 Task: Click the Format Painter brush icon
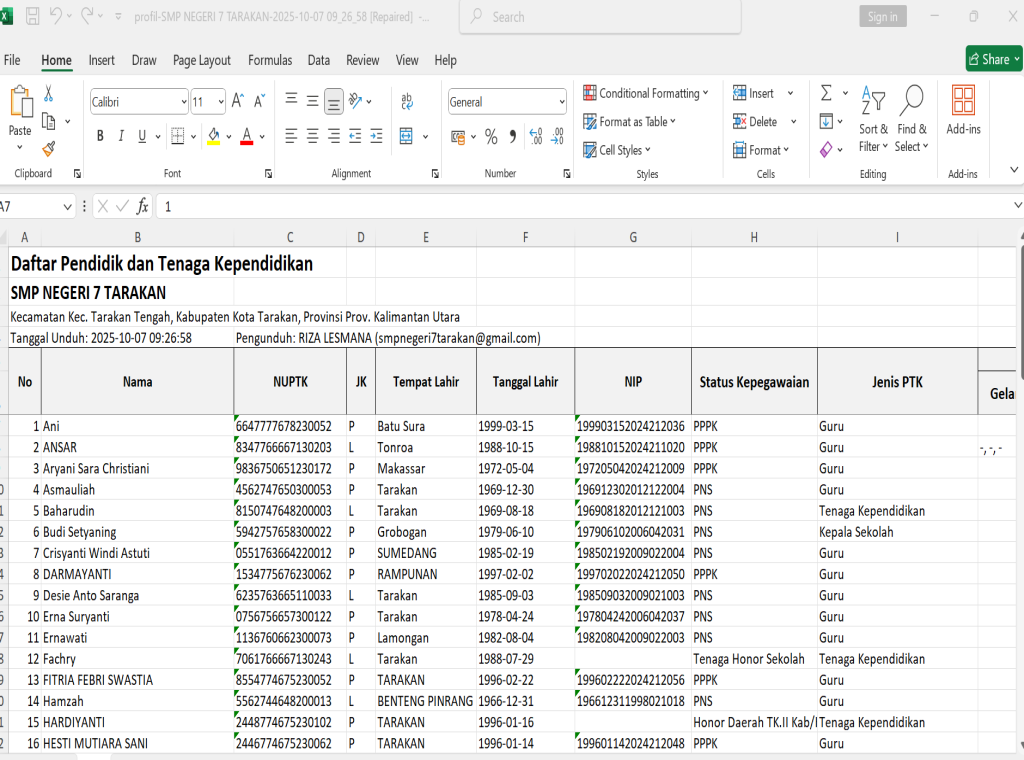48,148
